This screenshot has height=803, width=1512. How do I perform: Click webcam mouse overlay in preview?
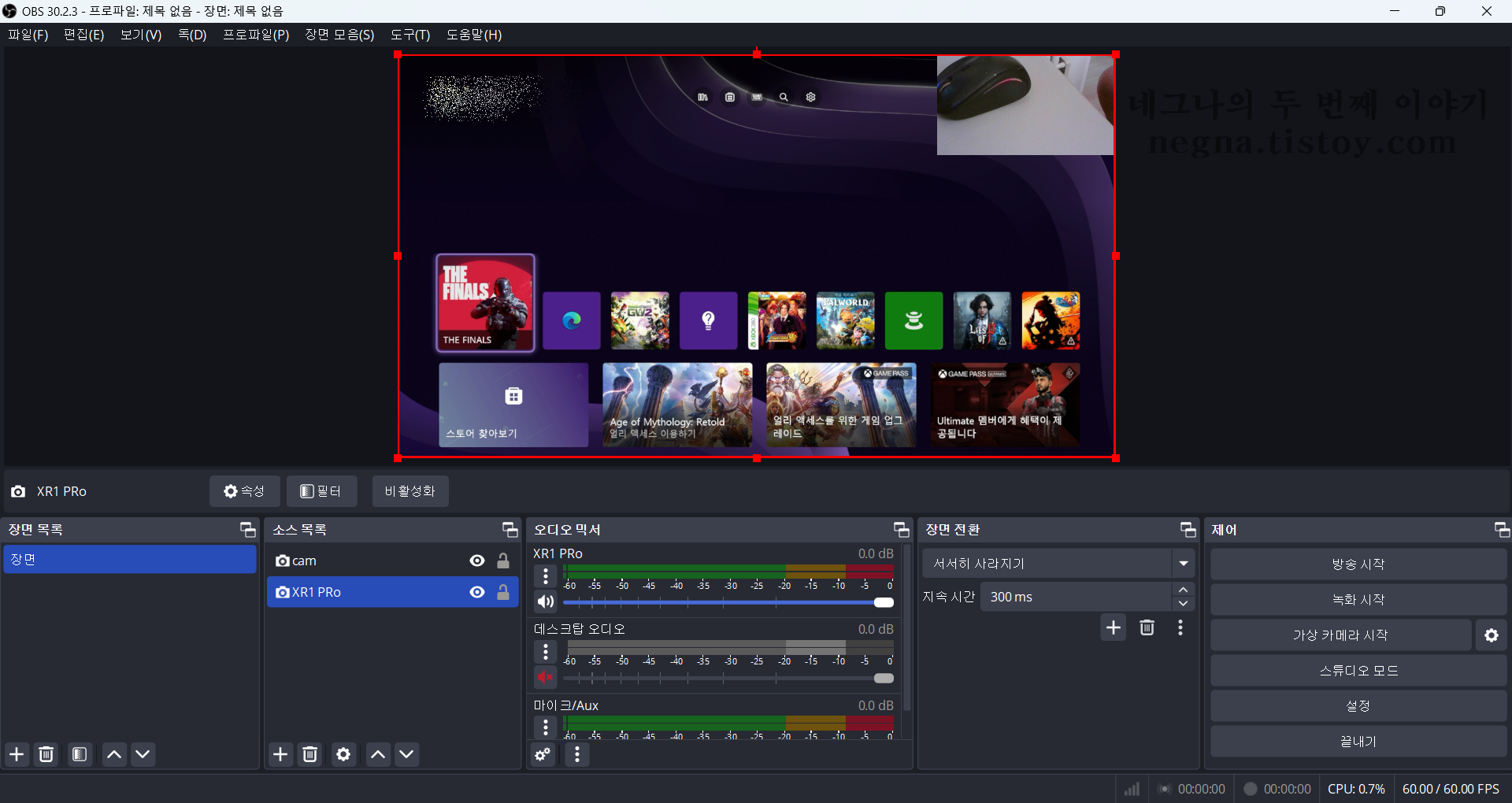tap(1025, 105)
